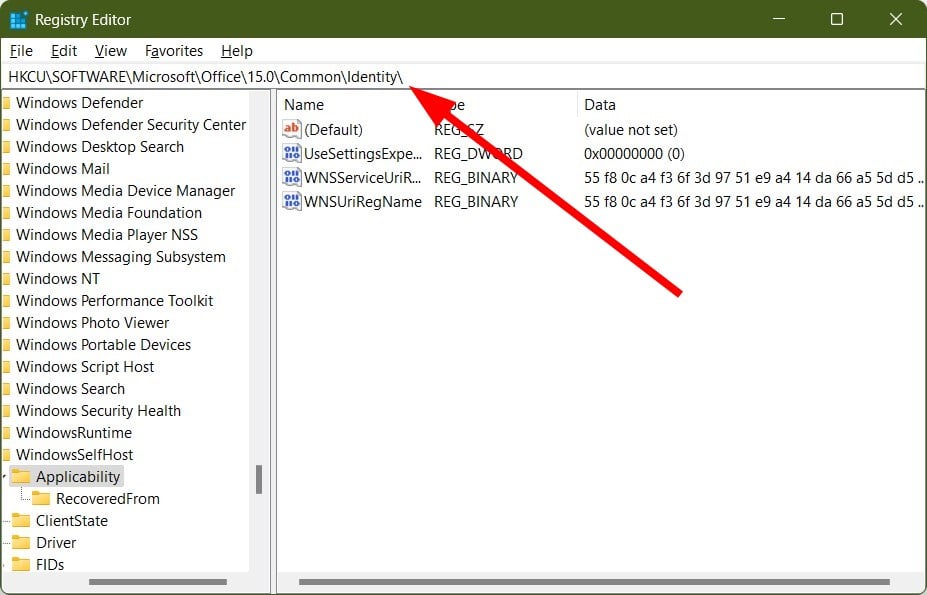Click REG_BINARY type of WNSUriRegName row
Image resolution: width=927 pixels, height=595 pixels.
[476, 202]
